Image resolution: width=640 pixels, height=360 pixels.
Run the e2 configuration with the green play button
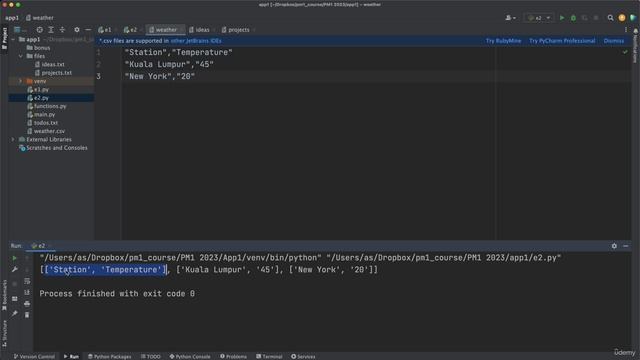tap(562, 18)
